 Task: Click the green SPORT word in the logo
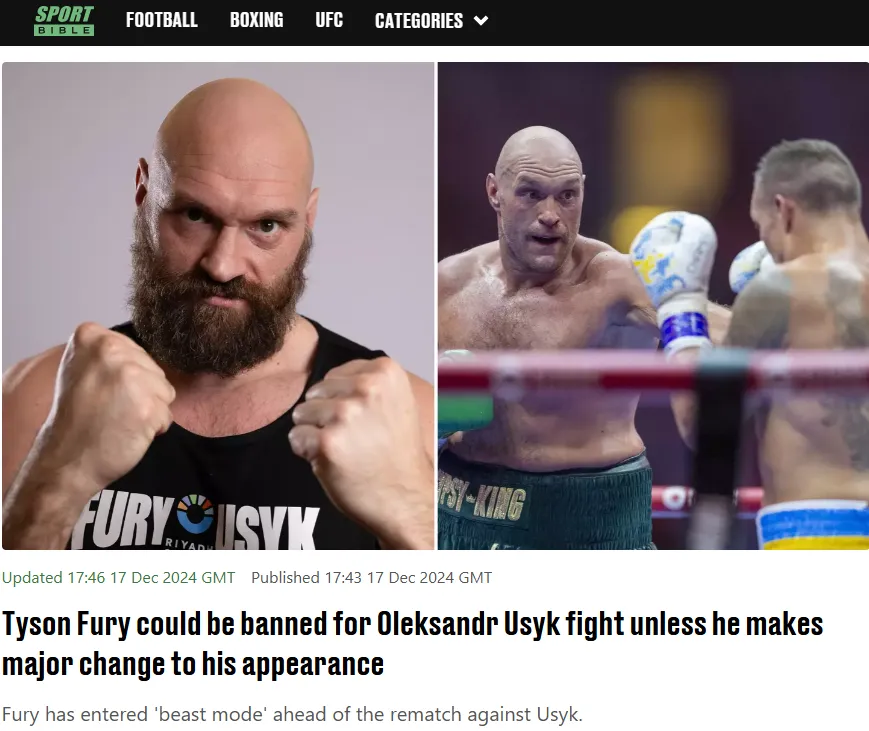pyautogui.click(x=64, y=15)
